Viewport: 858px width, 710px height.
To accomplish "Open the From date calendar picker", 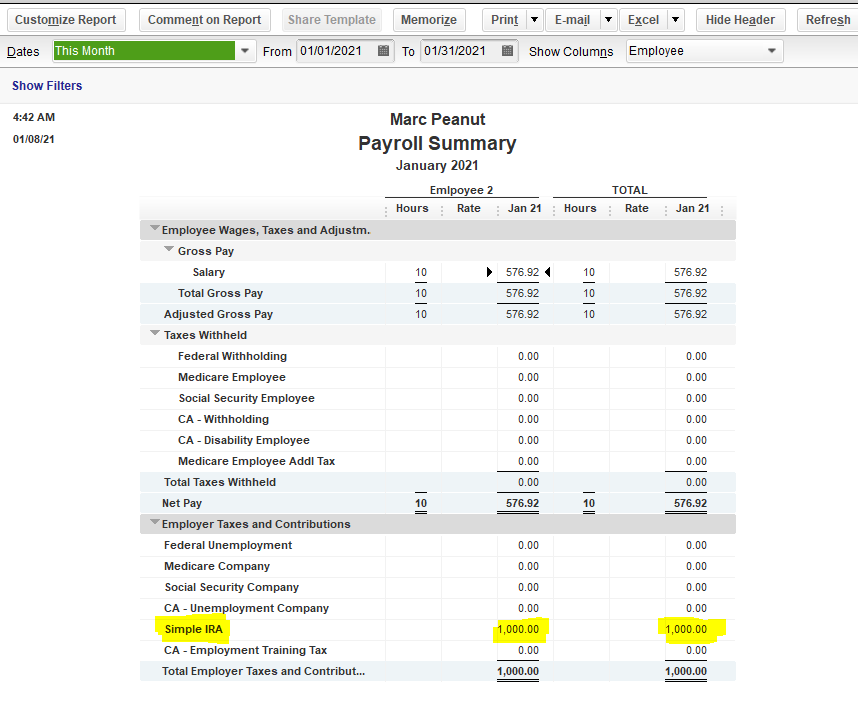I will [384, 51].
